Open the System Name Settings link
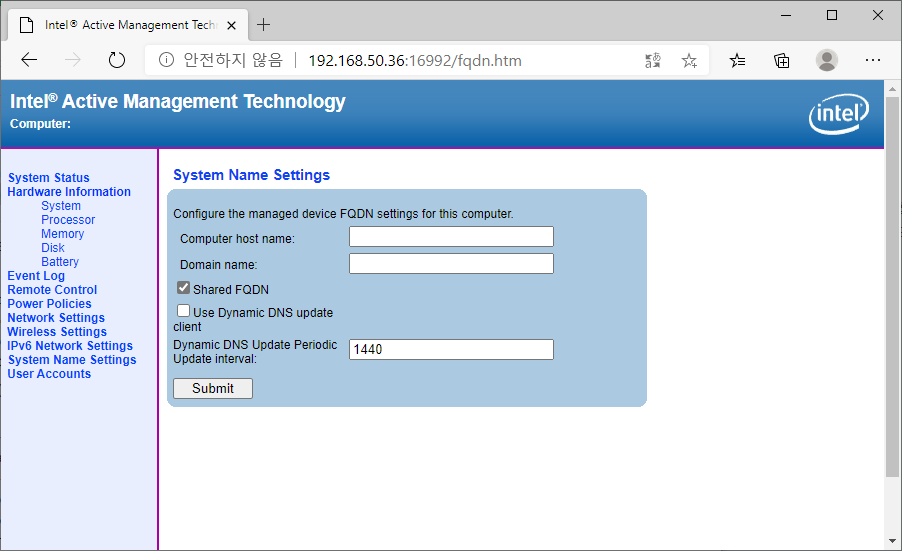The height and width of the screenshot is (551, 902). pos(72,359)
